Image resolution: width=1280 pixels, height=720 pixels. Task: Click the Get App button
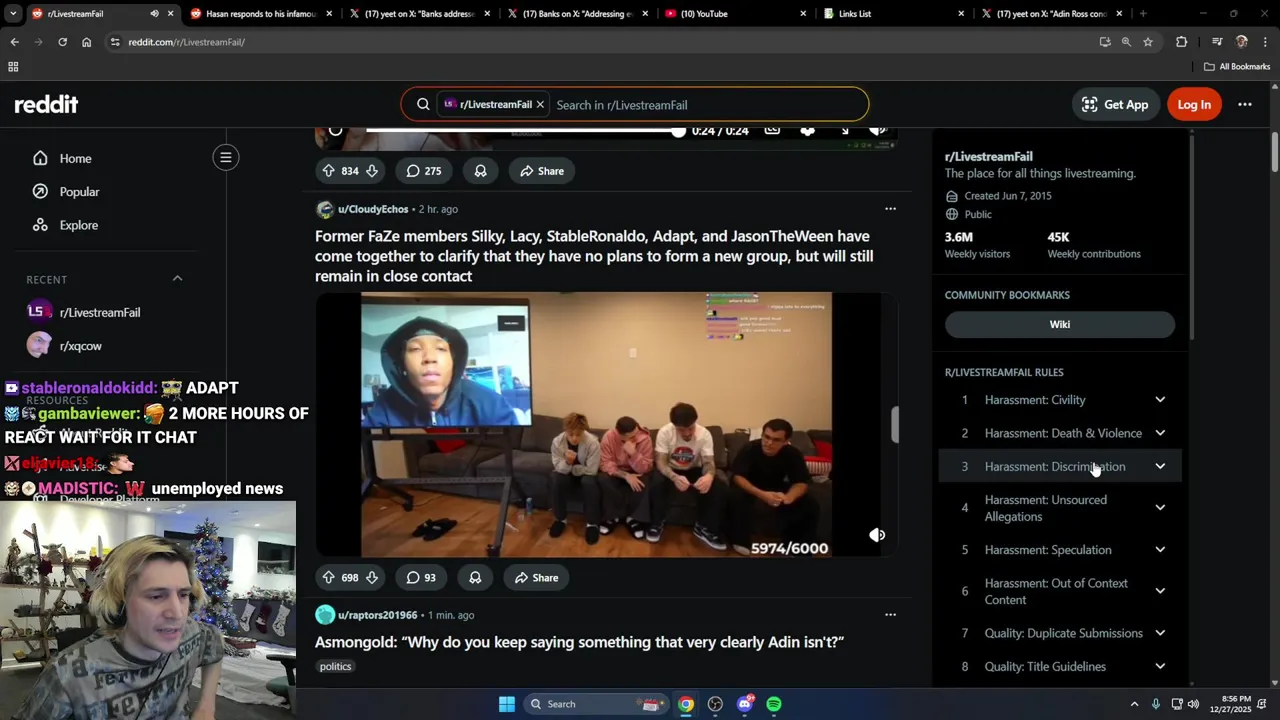point(1115,104)
